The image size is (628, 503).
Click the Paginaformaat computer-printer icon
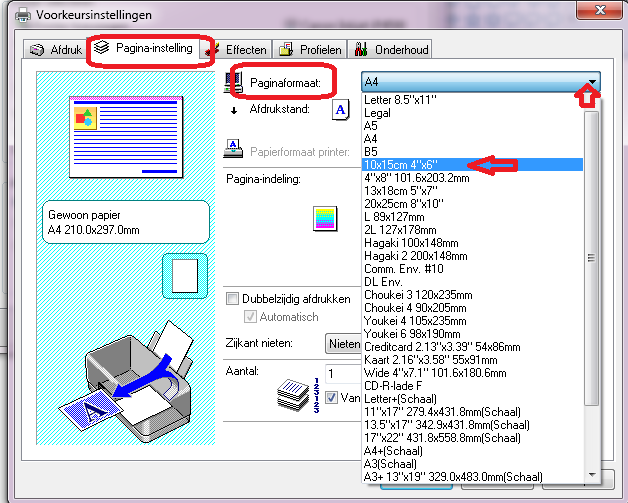(233, 83)
